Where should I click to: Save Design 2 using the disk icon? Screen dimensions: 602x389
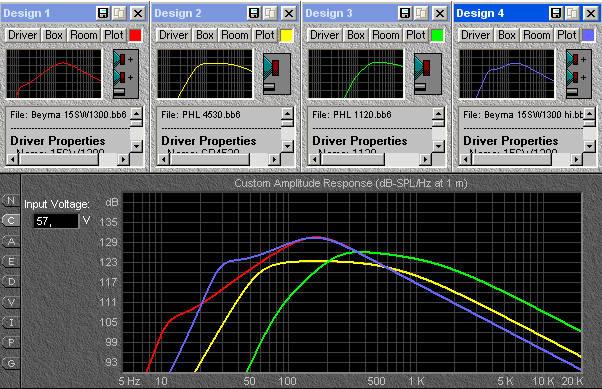coord(253,13)
